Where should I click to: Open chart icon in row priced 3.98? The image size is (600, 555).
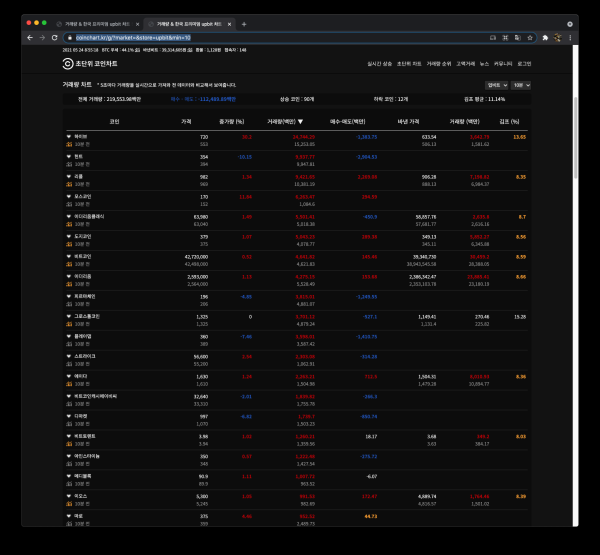click(x=69, y=444)
